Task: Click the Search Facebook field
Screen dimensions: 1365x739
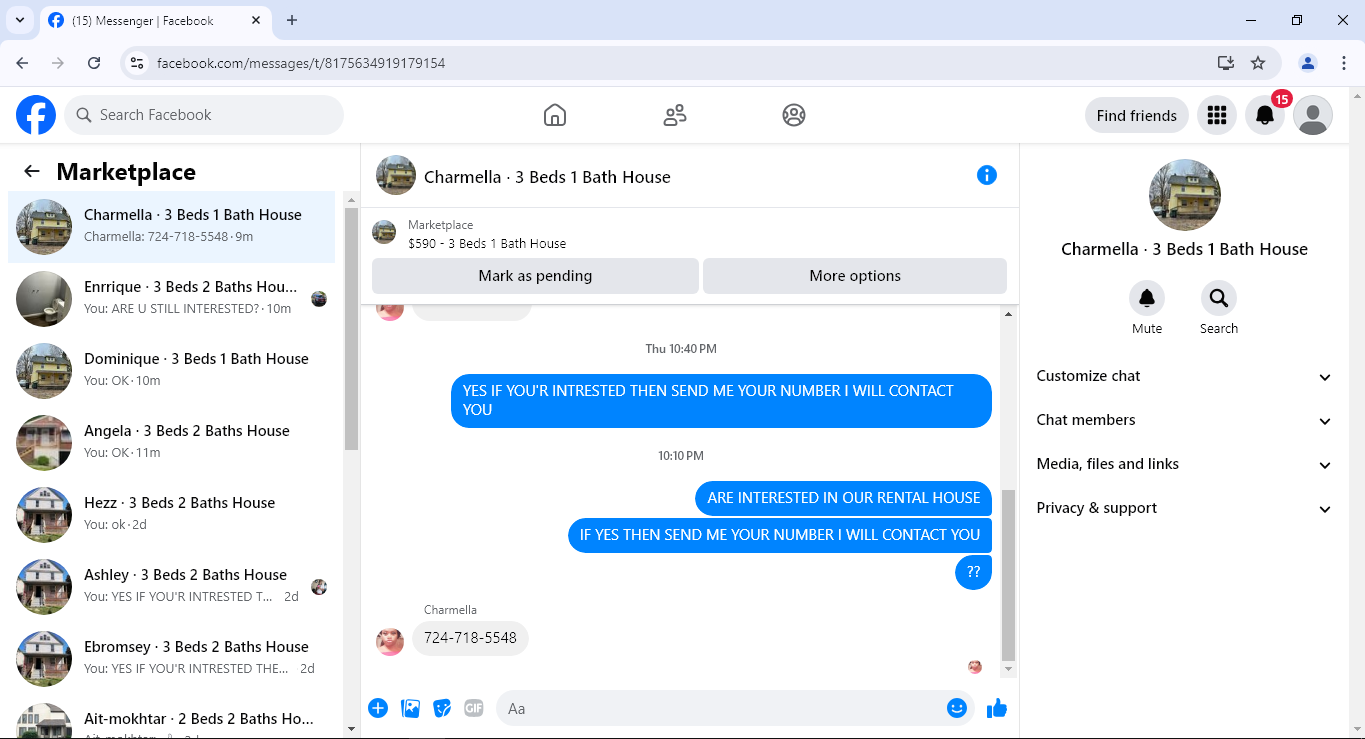Action: point(204,115)
